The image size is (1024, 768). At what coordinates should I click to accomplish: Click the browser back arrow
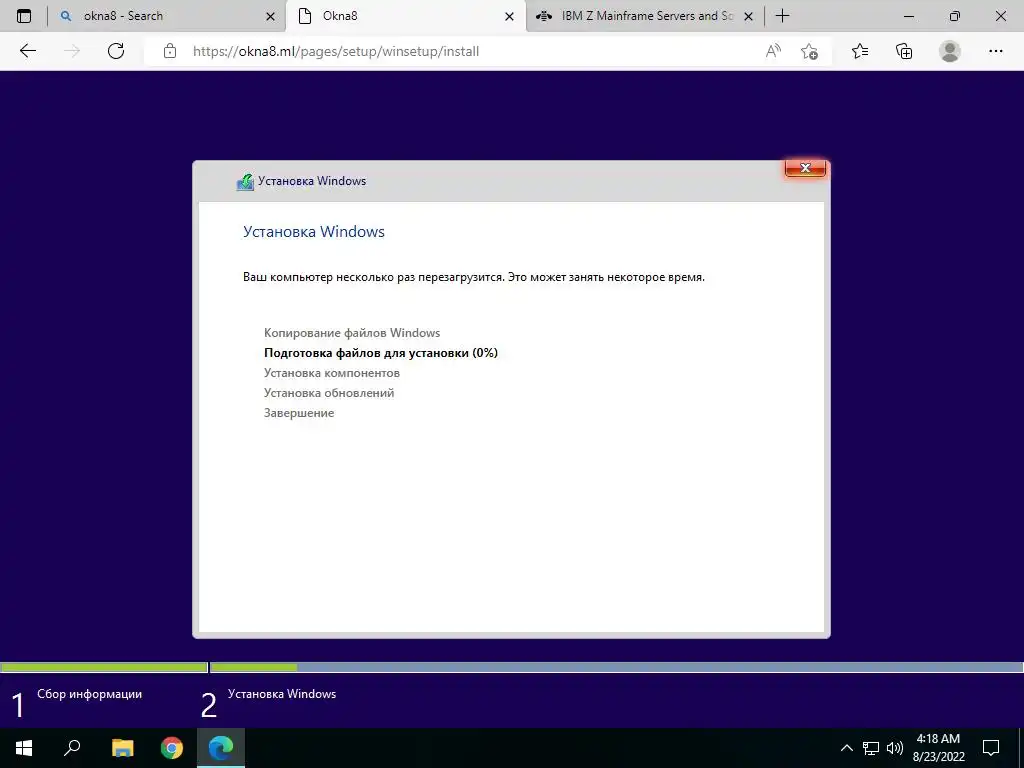pos(27,51)
